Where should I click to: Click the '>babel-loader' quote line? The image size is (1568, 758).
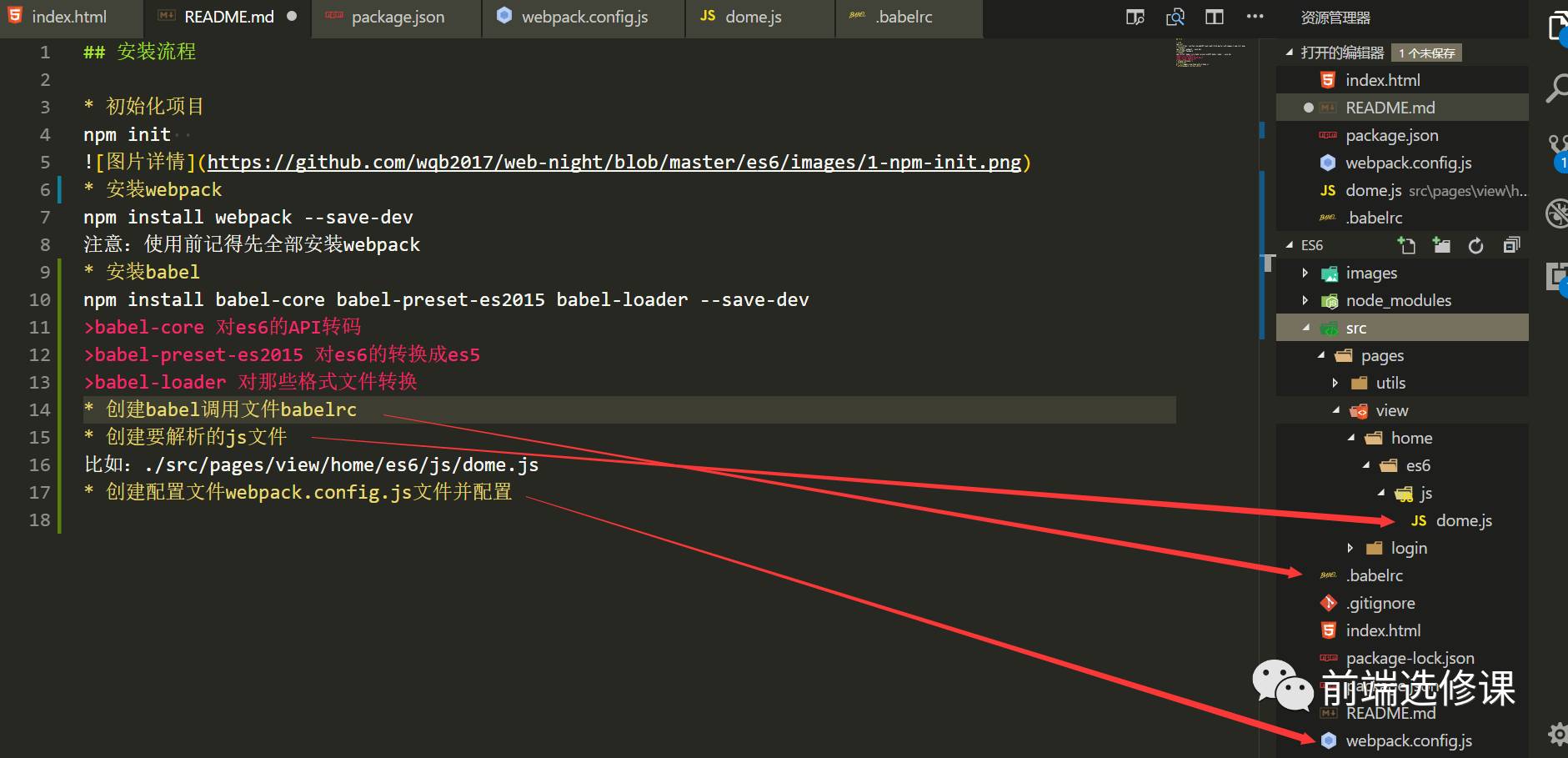[250, 382]
